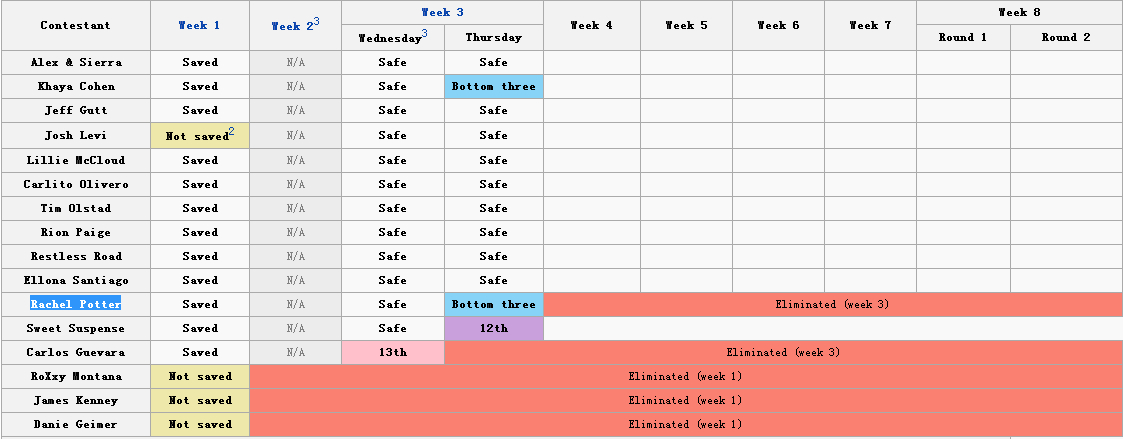Screen dimensions: 1123x439
Task: Click footnote 3 beside Week 2
Action: tap(316, 21)
